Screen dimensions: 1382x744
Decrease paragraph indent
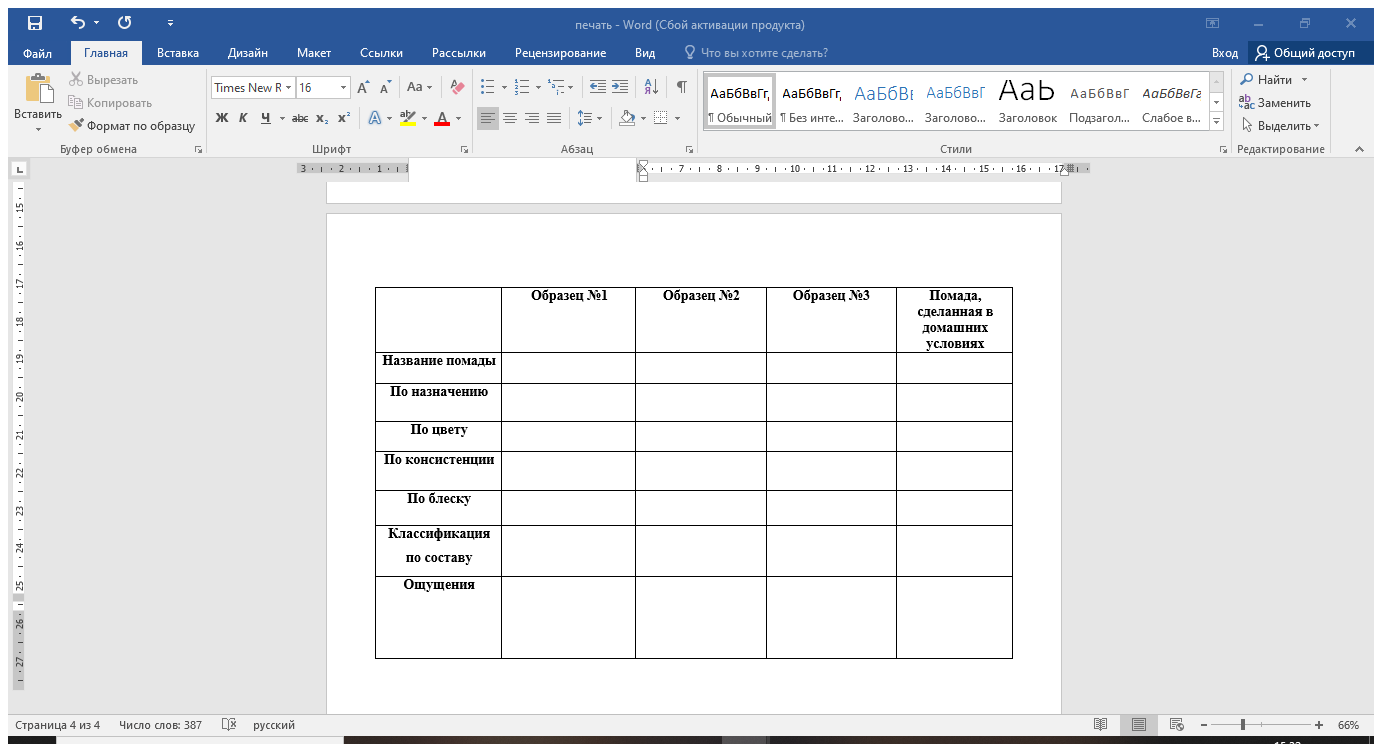pos(597,87)
